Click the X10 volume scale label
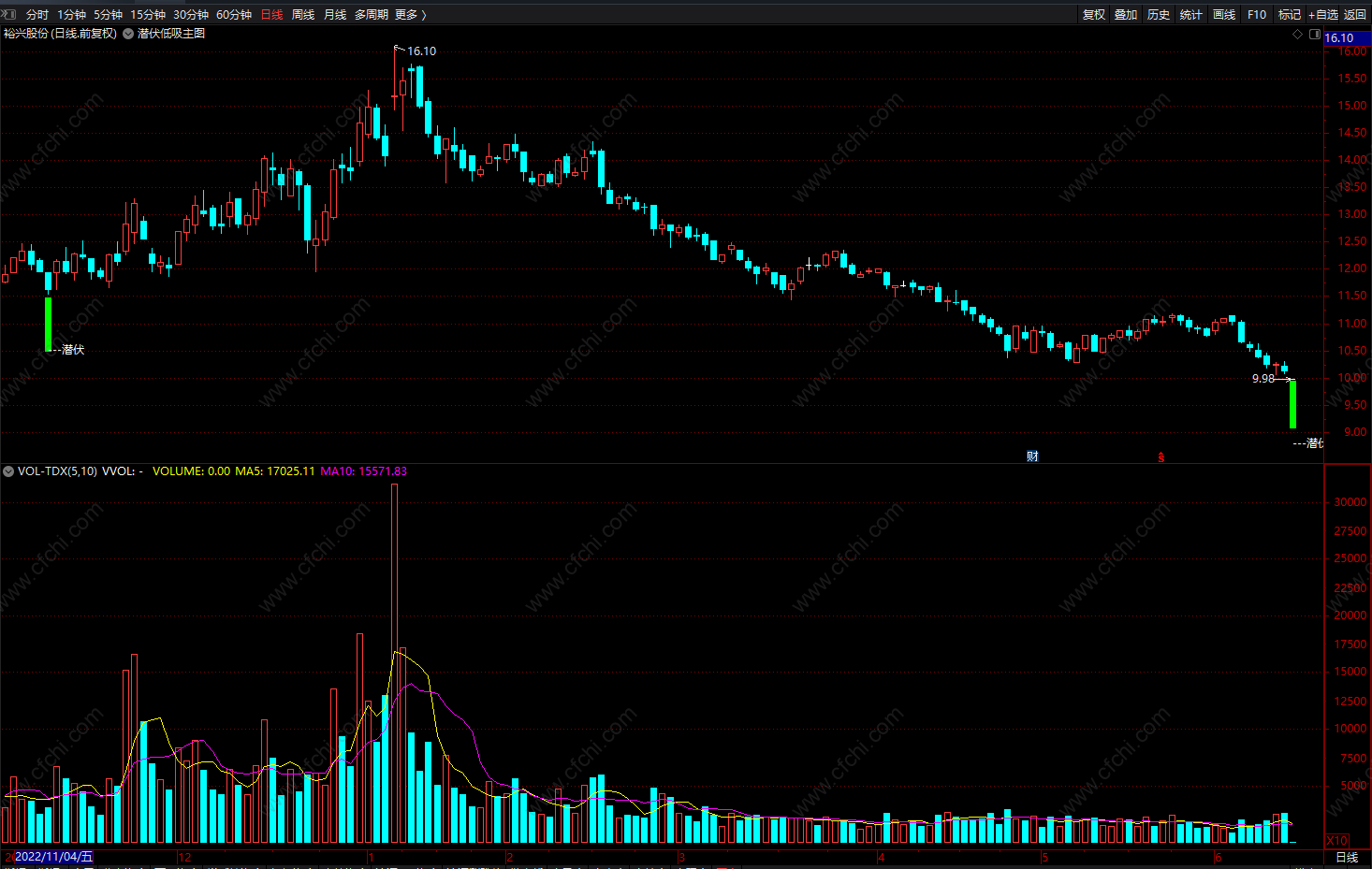 [x=1336, y=841]
